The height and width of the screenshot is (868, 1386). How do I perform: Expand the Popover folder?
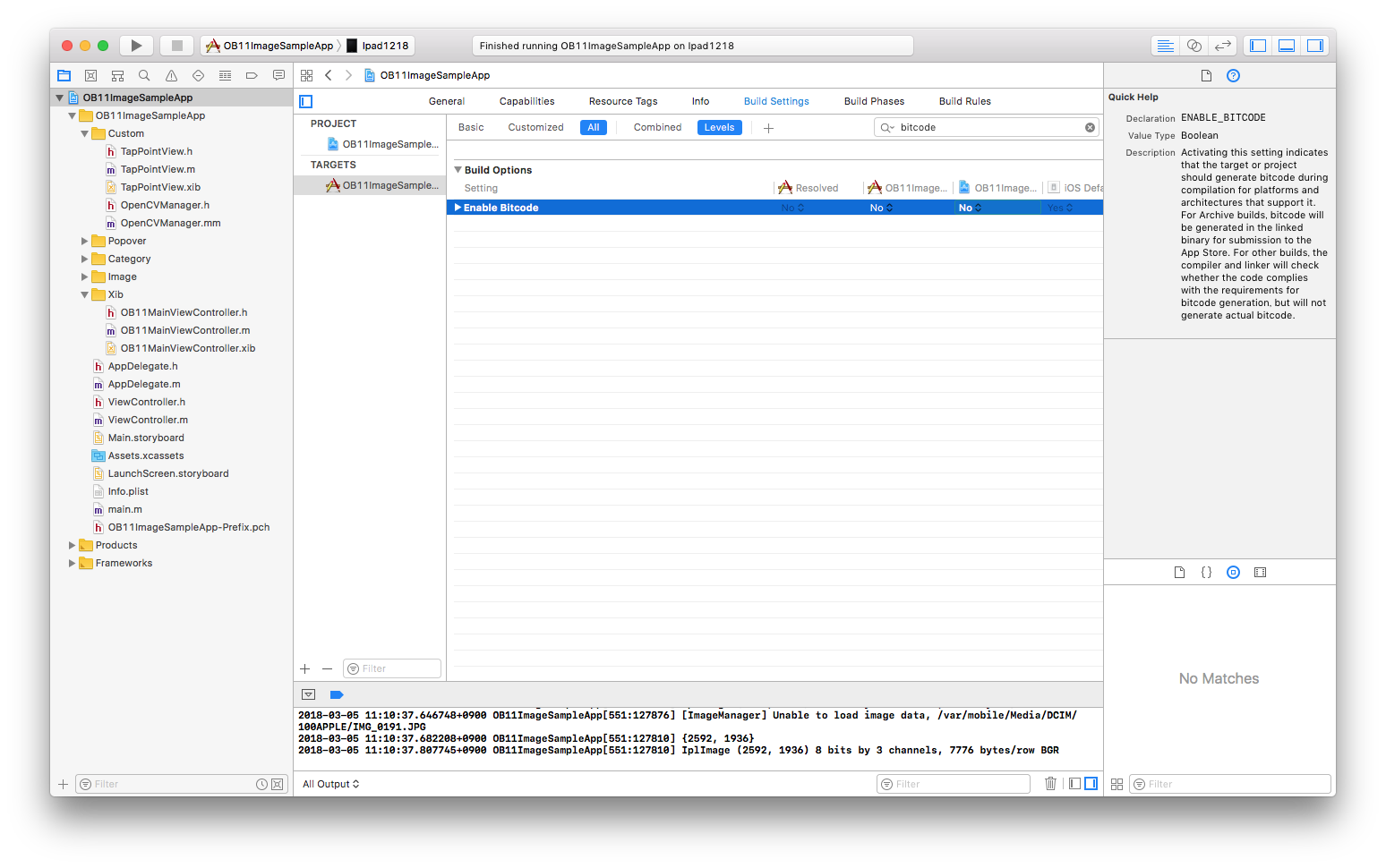tap(85, 241)
